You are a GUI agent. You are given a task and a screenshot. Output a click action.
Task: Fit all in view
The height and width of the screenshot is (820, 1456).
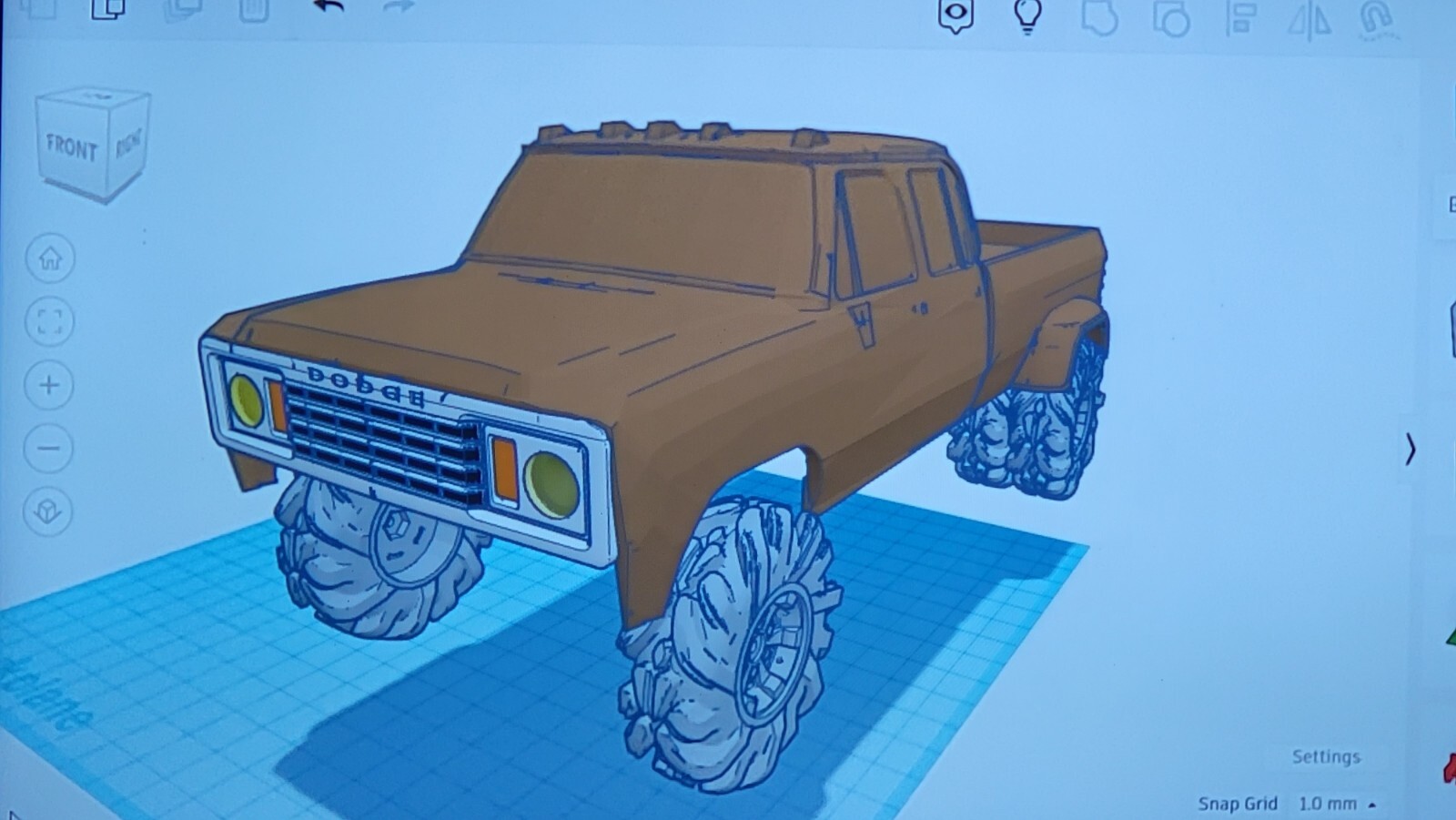[x=50, y=321]
